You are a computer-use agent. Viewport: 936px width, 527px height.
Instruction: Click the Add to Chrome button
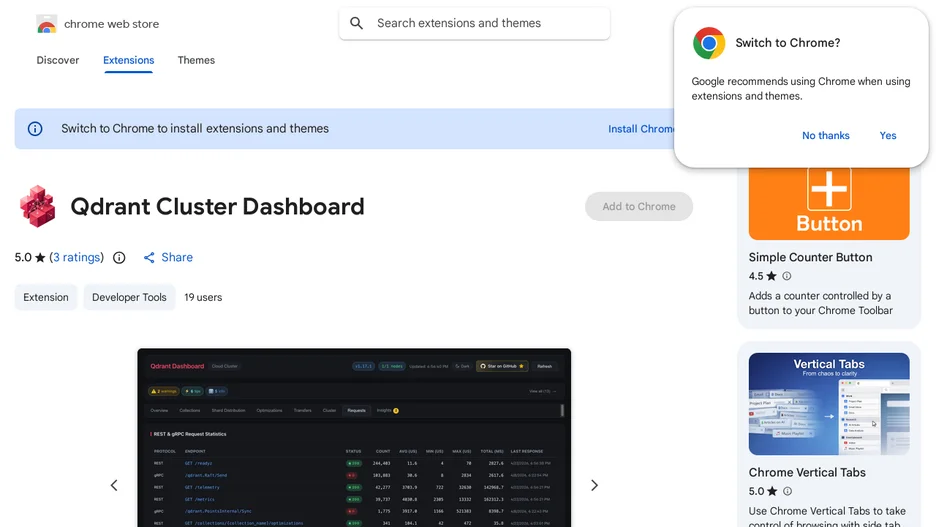pyautogui.click(x=639, y=207)
